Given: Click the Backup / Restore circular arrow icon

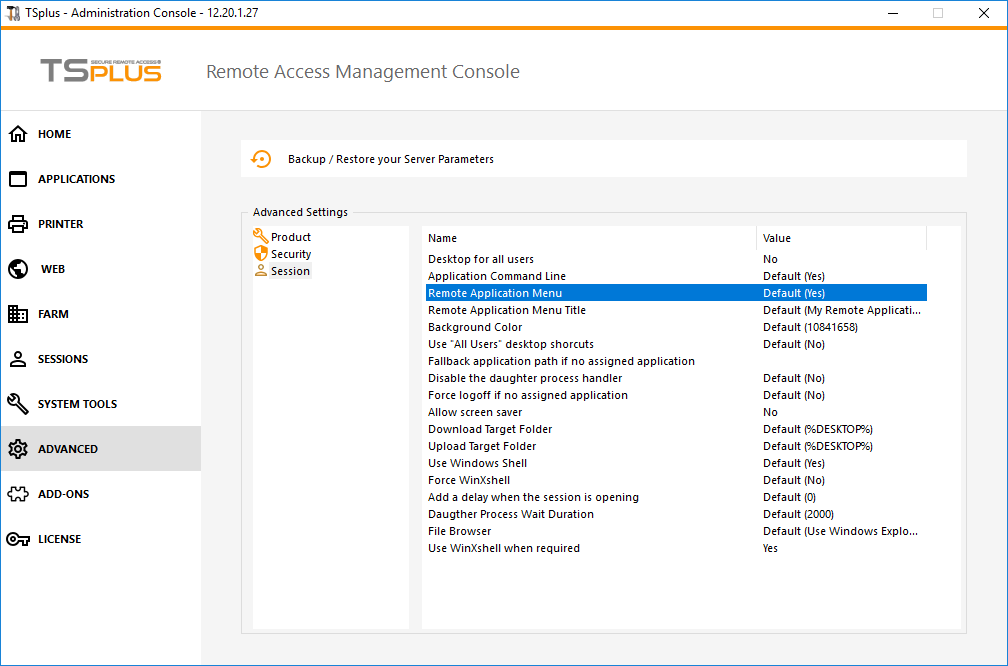Looking at the screenshot, I should (261, 159).
